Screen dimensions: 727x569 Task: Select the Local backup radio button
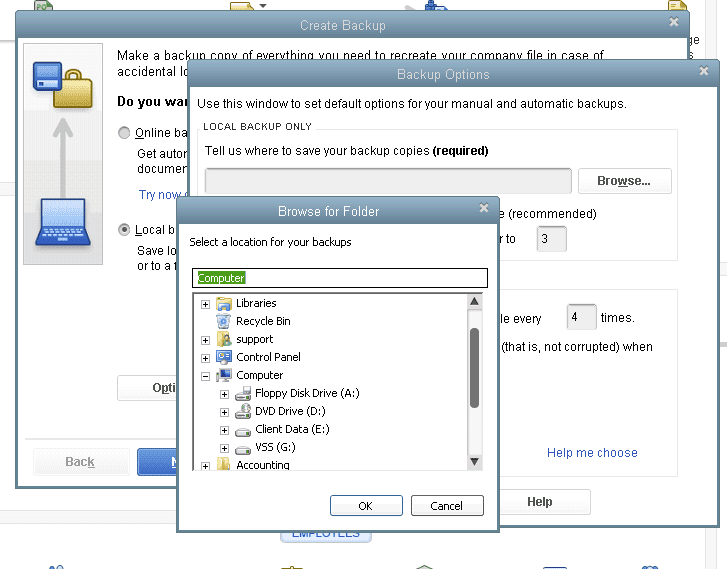(x=124, y=230)
